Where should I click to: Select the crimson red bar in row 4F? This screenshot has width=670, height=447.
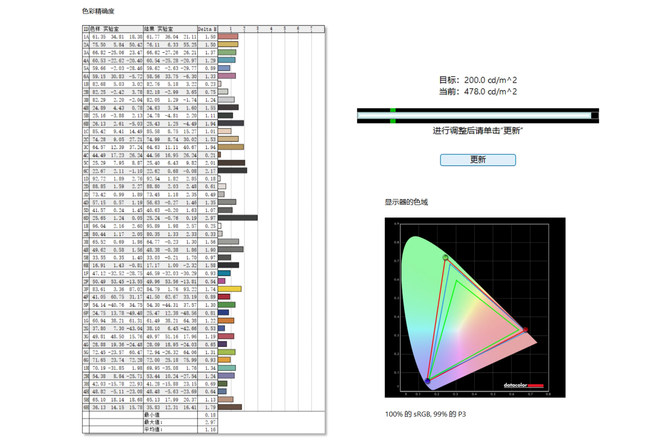pos(224,297)
